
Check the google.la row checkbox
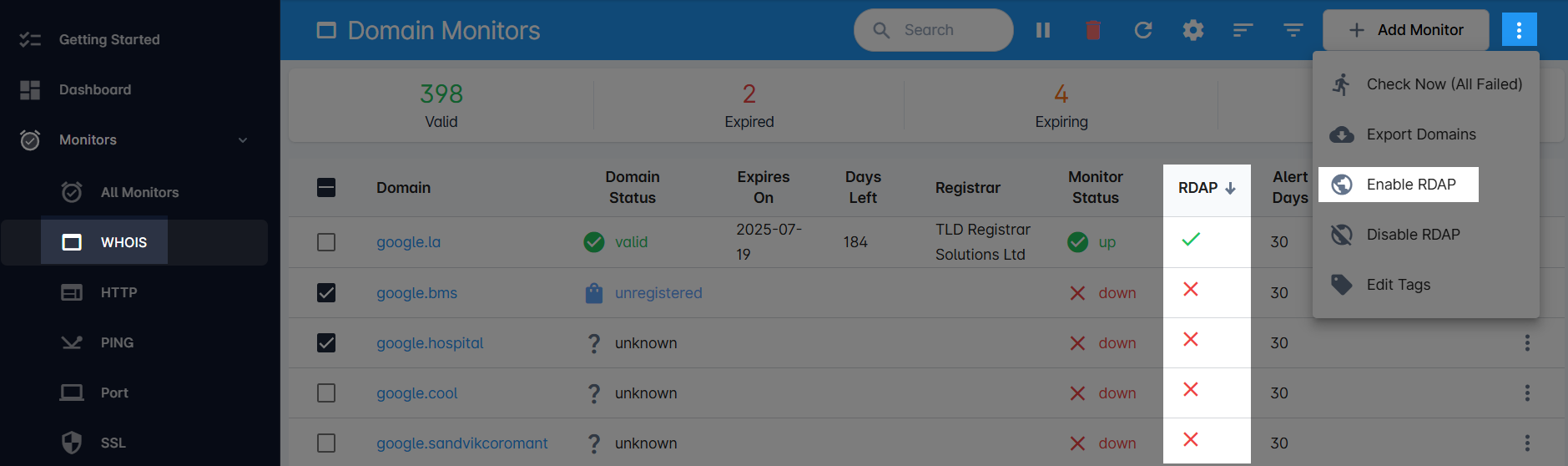(326, 242)
